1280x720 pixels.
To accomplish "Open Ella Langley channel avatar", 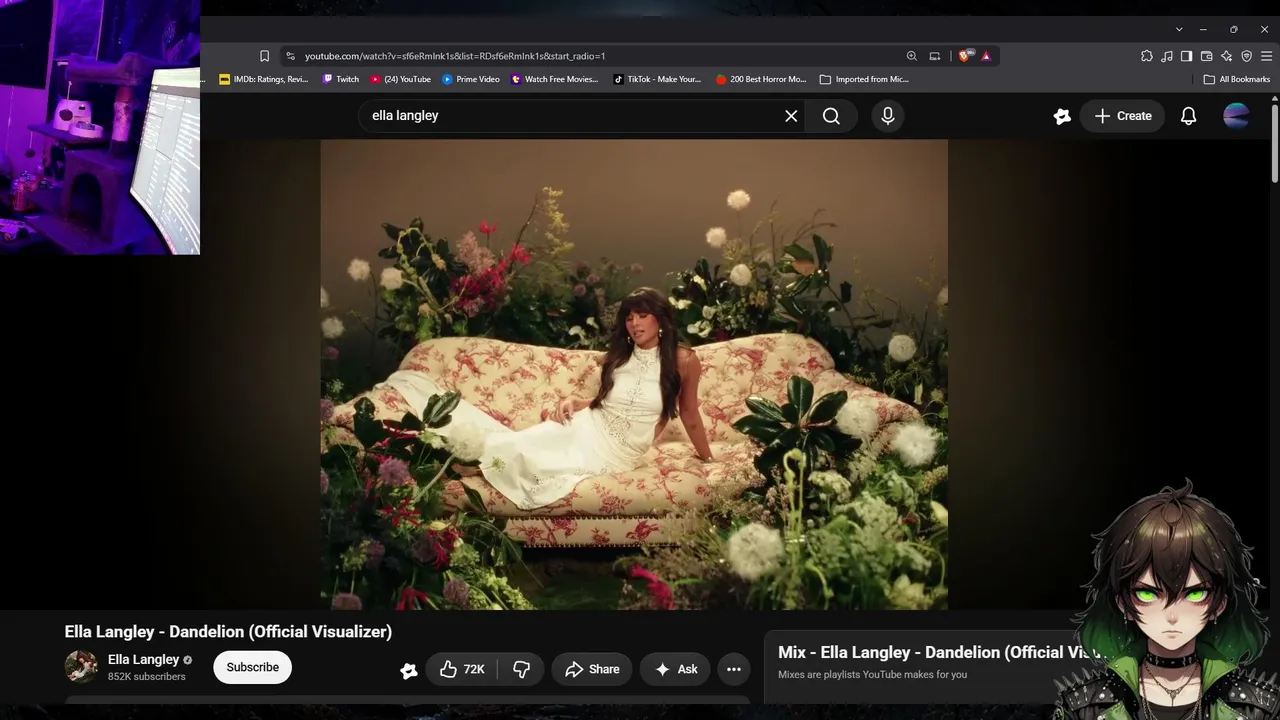I will (x=81, y=667).
